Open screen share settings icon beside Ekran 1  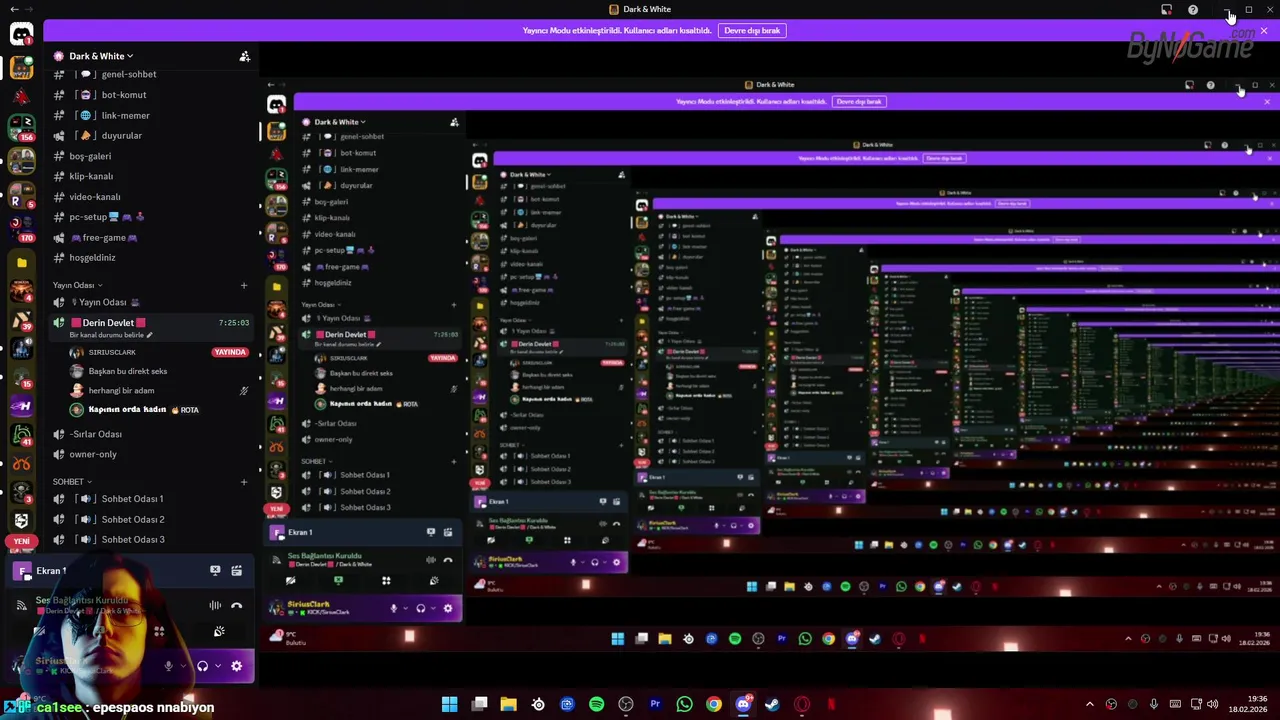(x=237, y=571)
